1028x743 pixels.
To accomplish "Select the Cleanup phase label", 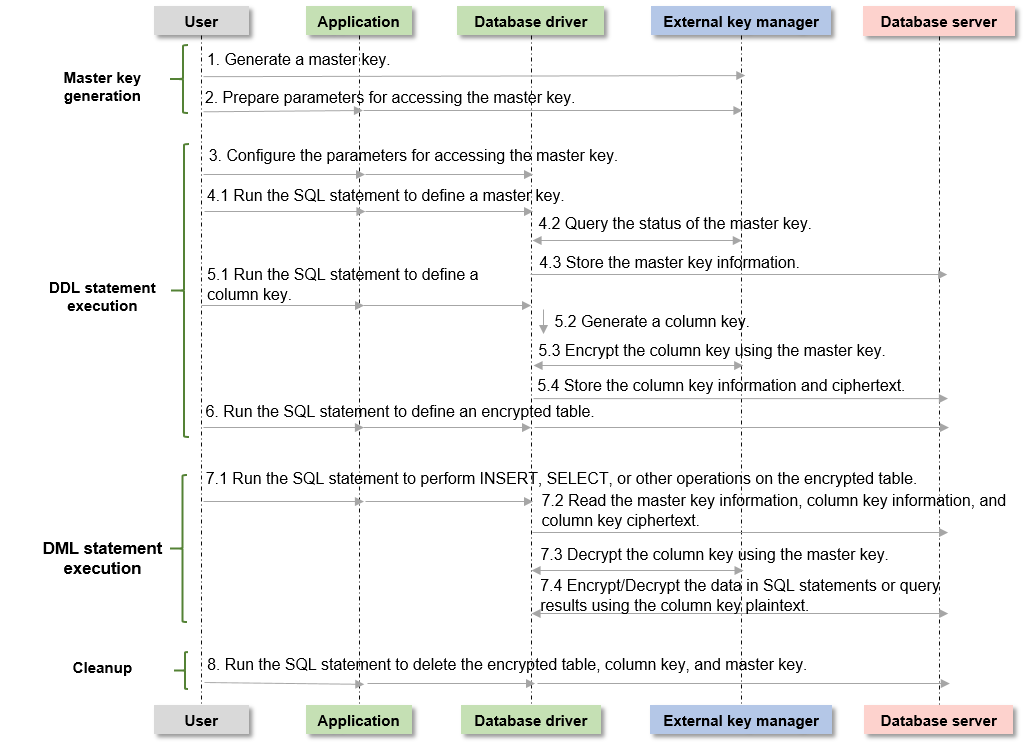I will click(x=102, y=668).
